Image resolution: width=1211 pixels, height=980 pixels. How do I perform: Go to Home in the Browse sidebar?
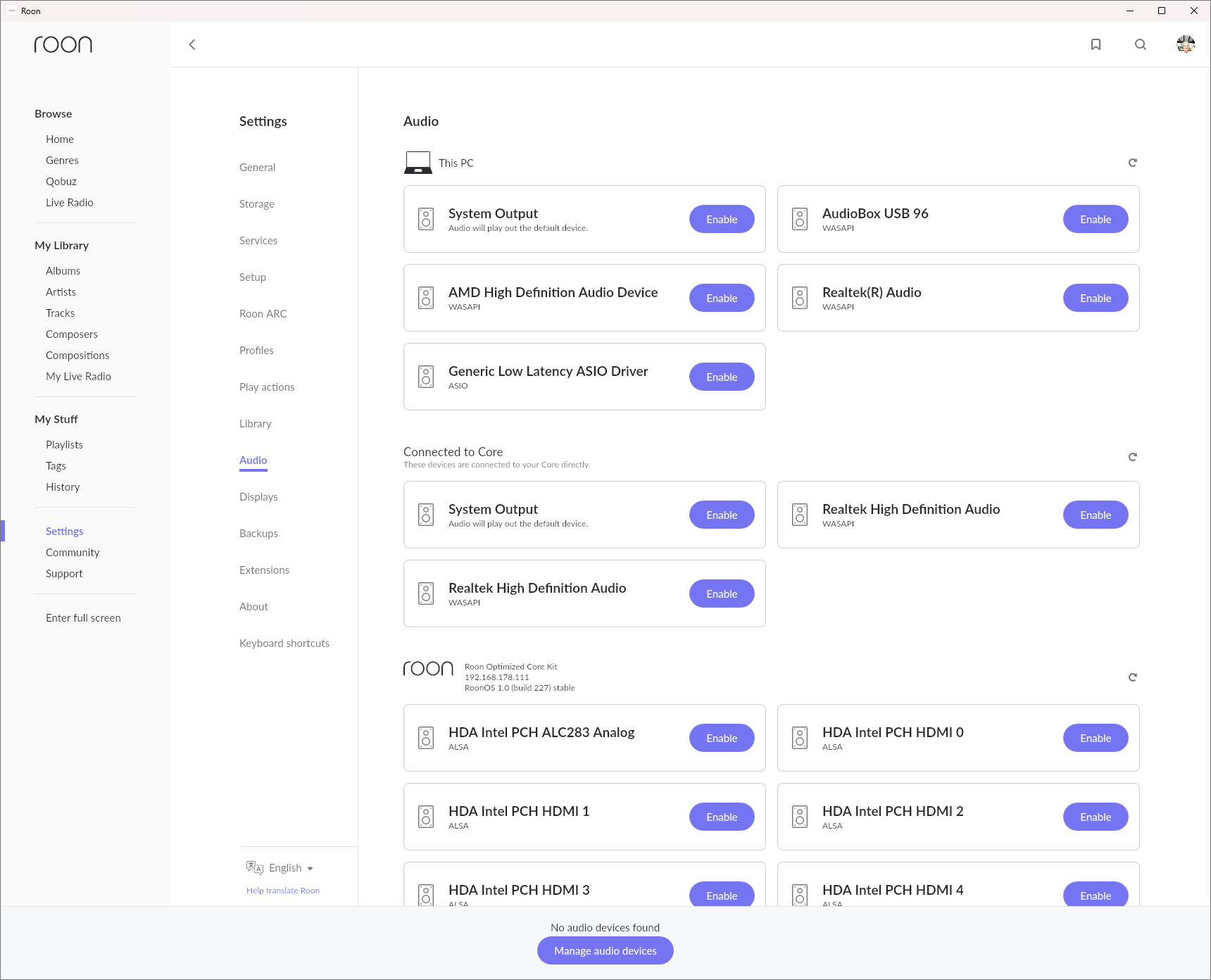(x=60, y=139)
